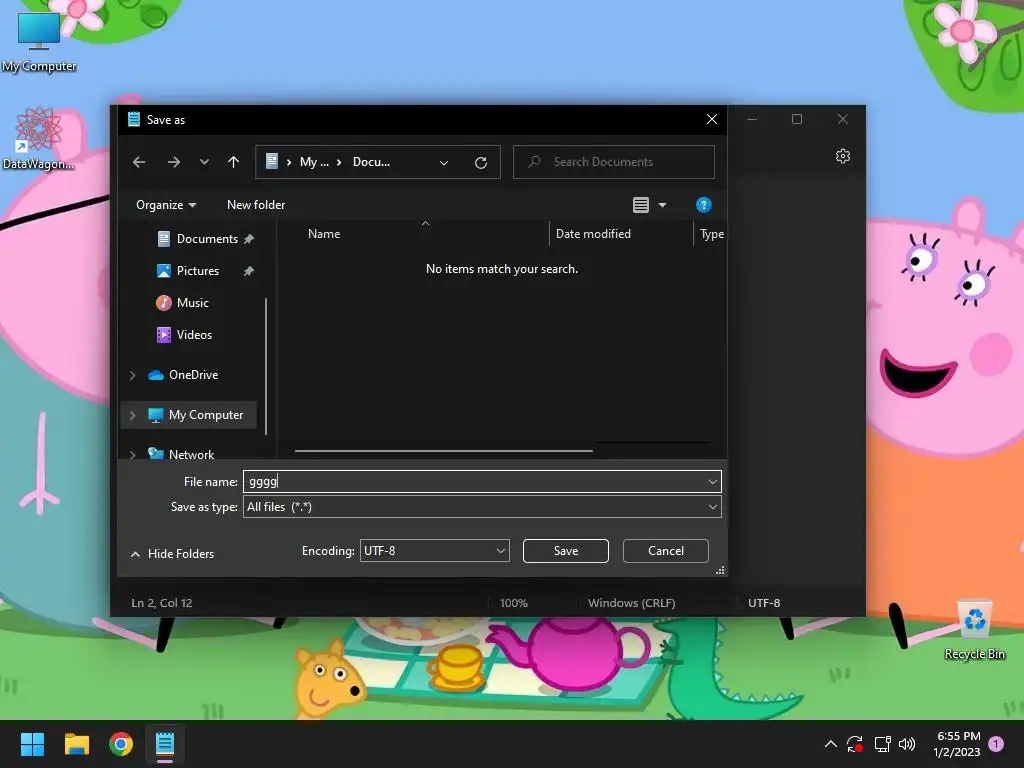The height and width of the screenshot is (768, 1024).
Task: Refresh the Documents folder view
Action: click(481, 163)
